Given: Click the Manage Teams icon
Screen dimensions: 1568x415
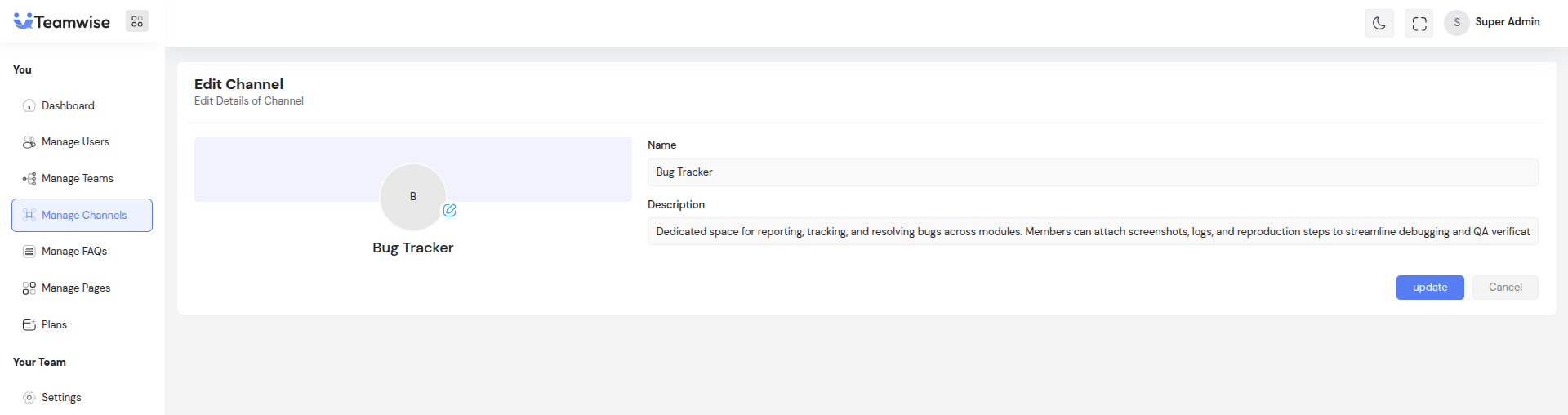Looking at the screenshot, I should pos(29,179).
